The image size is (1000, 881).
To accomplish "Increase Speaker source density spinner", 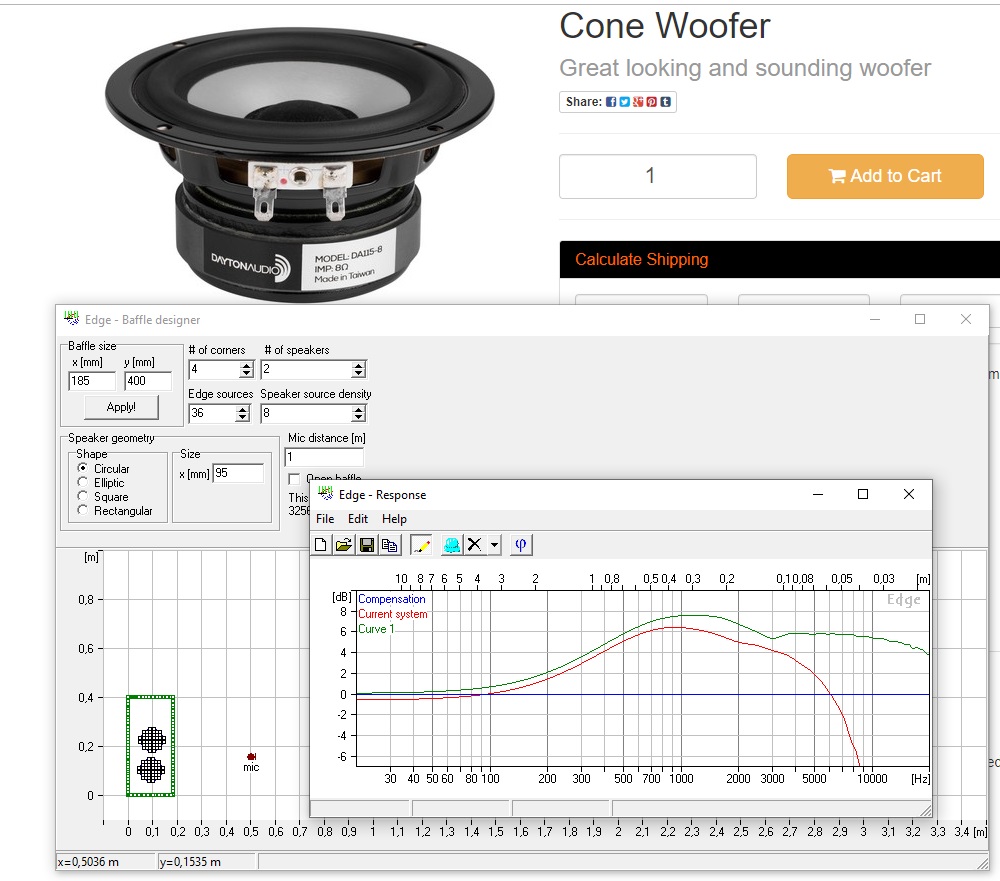I will point(359,410).
